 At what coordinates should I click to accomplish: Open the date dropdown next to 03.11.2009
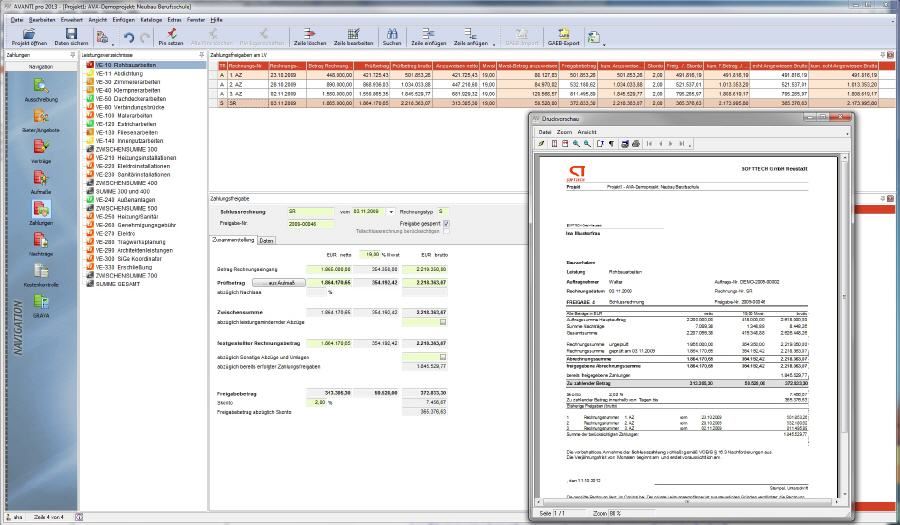(391, 212)
